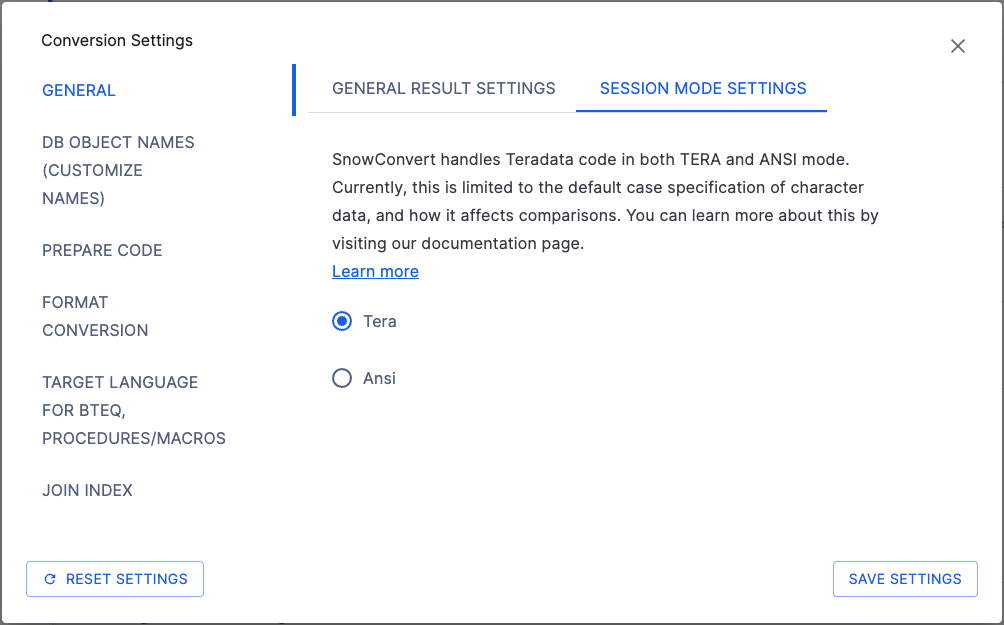Click Save Settings in the bottom right
The image size is (1004, 625).
pos(904,578)
